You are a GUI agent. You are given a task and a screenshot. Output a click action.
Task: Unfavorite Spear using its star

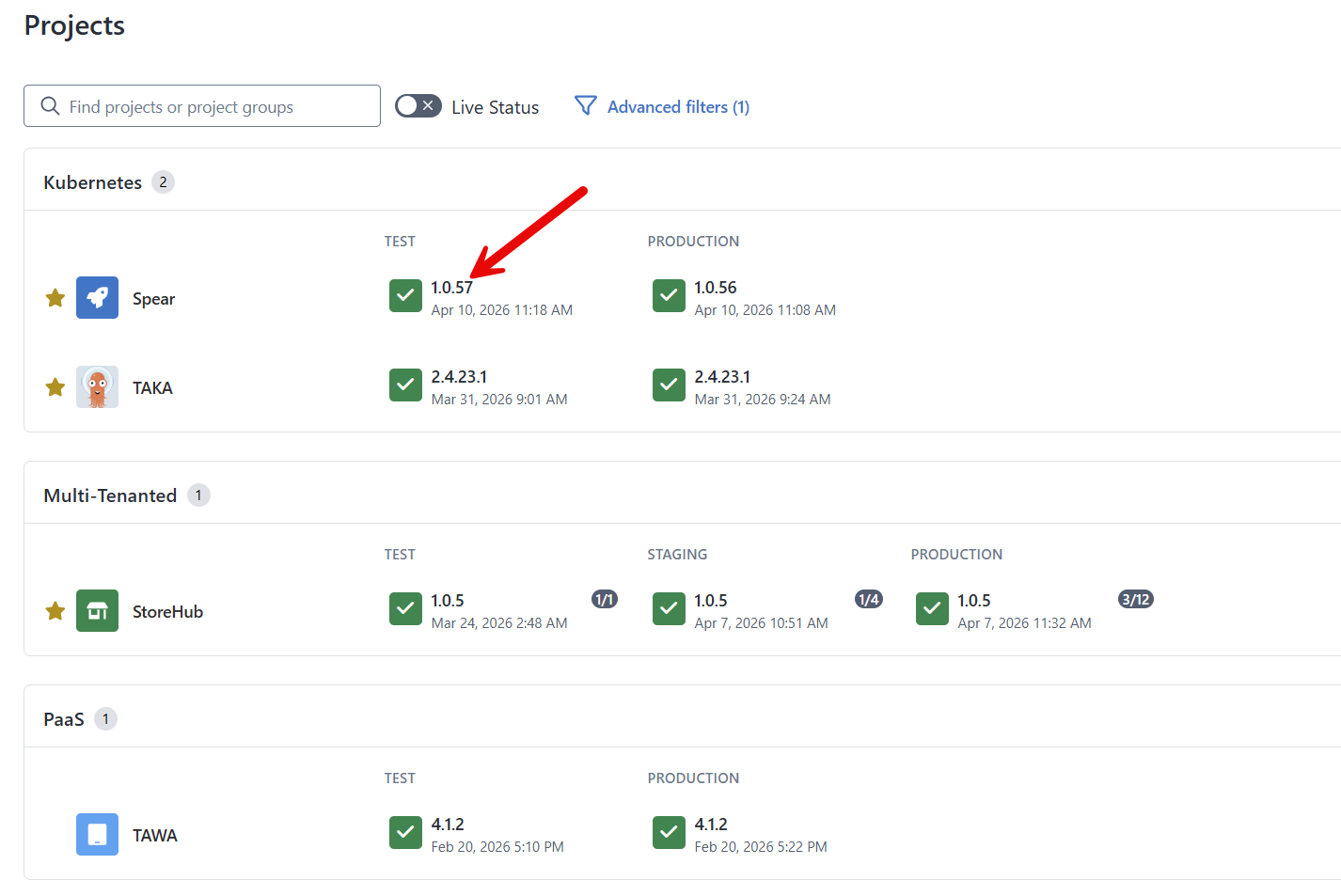click(x=55, y=298)
